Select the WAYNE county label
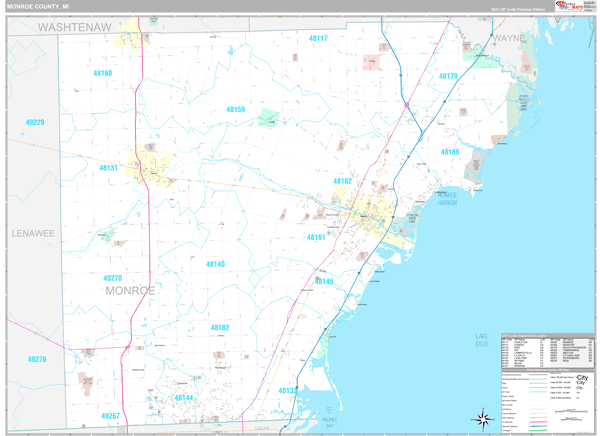This screenshot has height=436, width=600. click(508, 37)
